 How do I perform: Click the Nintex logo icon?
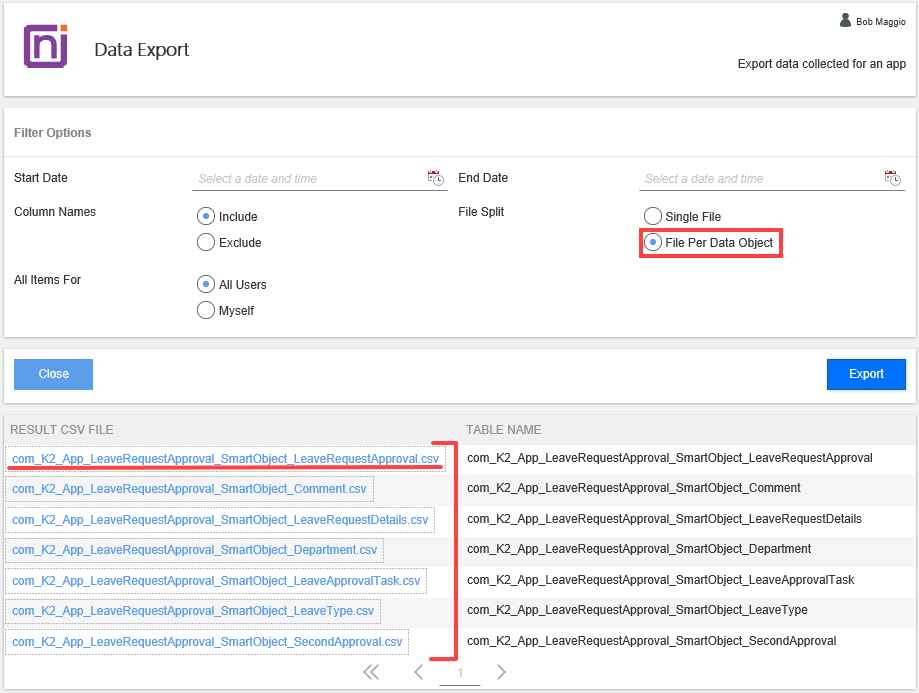click(46, 46)
